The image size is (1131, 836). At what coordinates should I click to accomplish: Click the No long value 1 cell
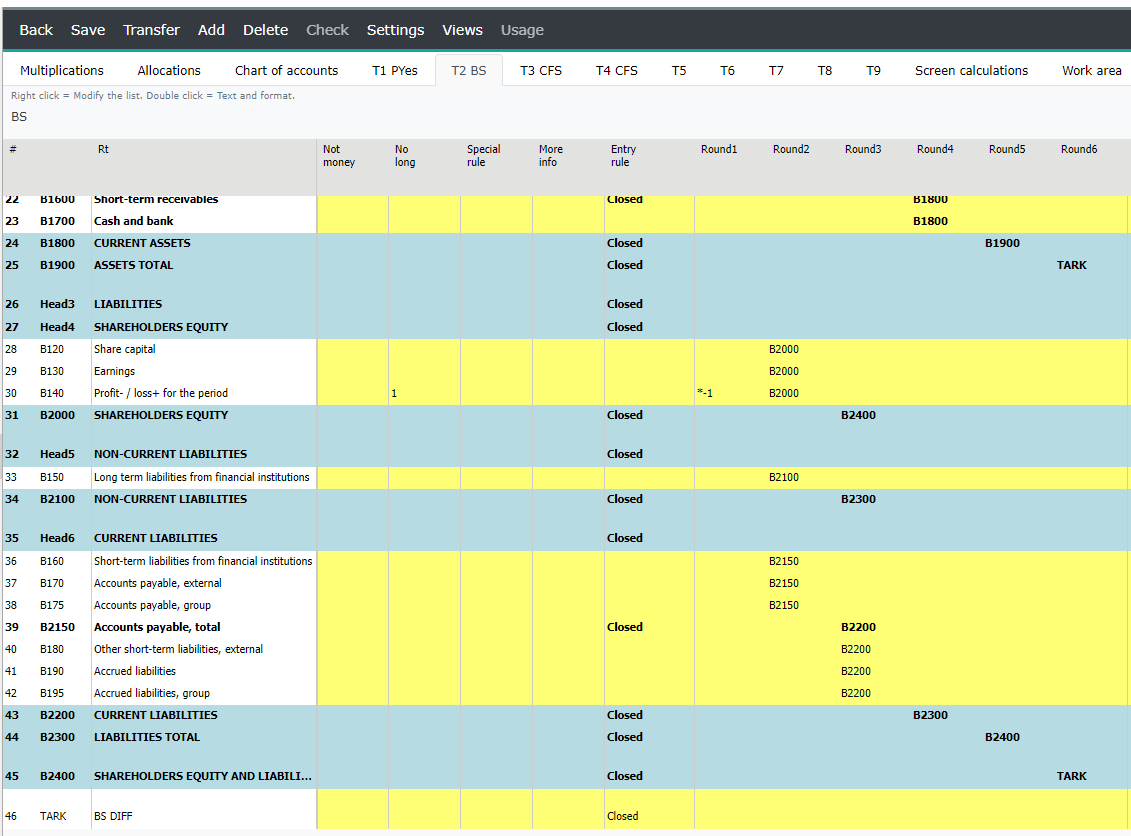click(394, 393)
